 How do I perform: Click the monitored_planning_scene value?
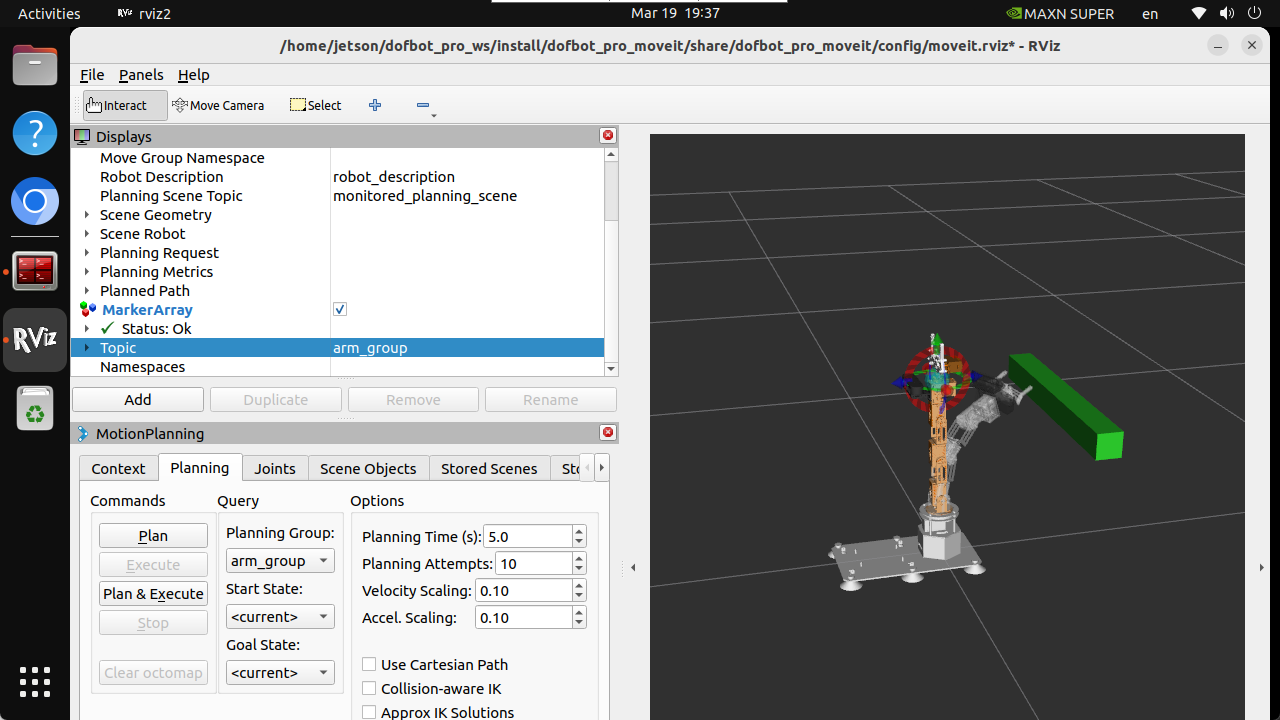click(x=425, y=196)
